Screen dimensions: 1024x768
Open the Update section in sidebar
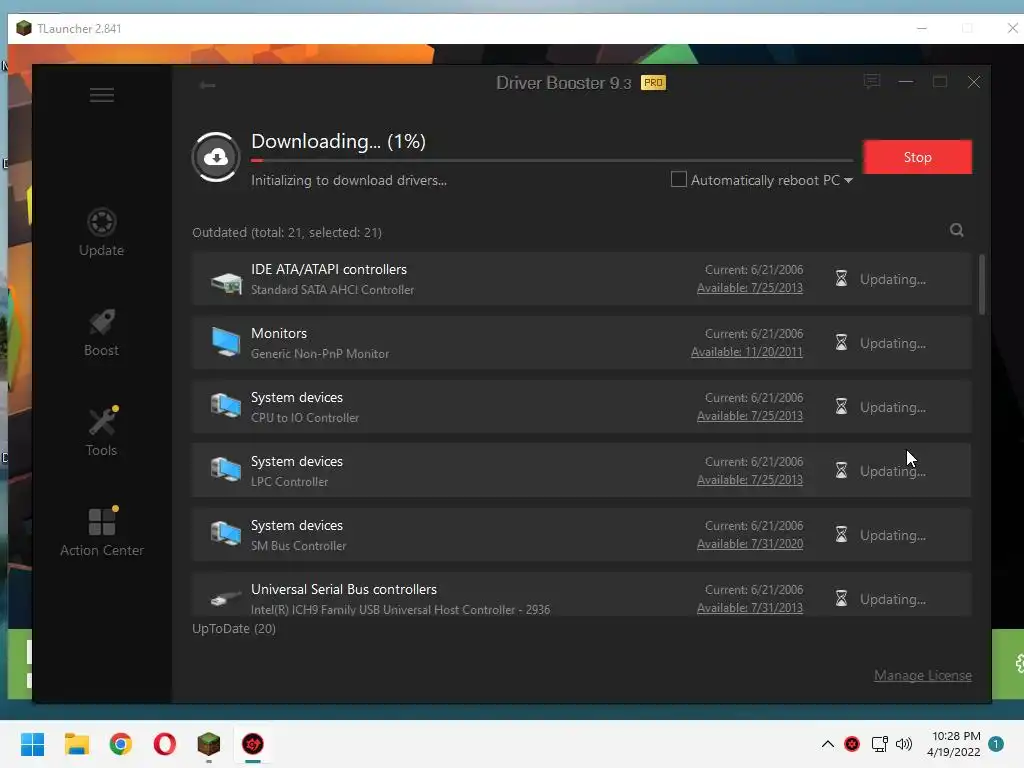tap(101, 232)
